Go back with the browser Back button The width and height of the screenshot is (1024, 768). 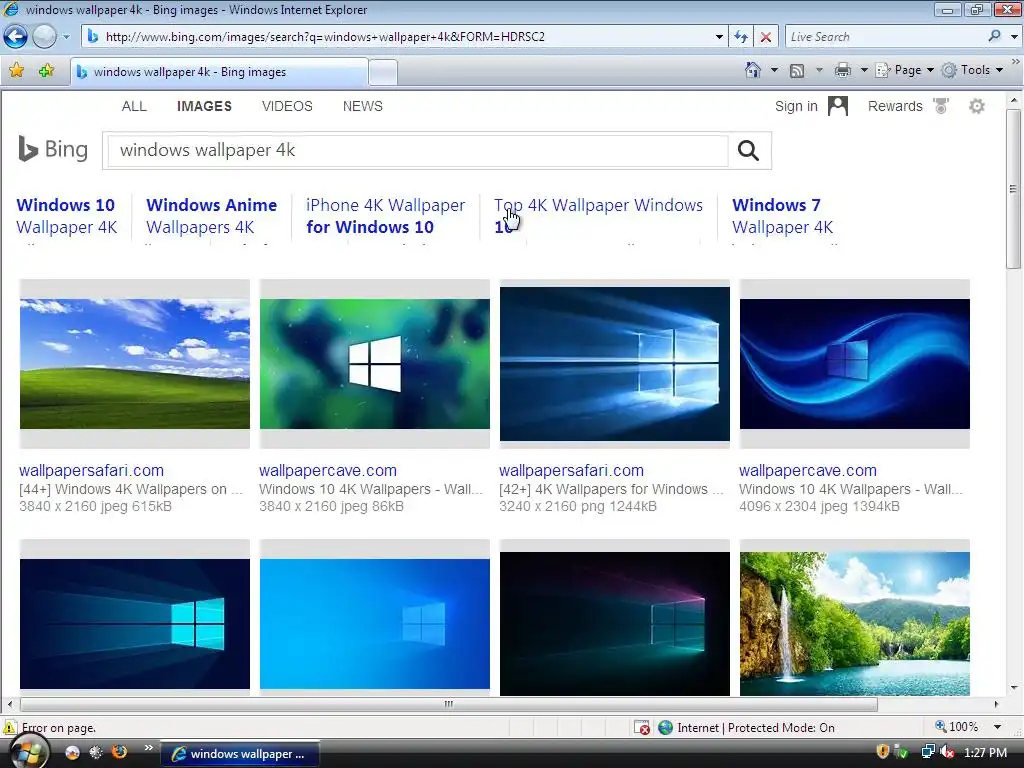point(15,37)
